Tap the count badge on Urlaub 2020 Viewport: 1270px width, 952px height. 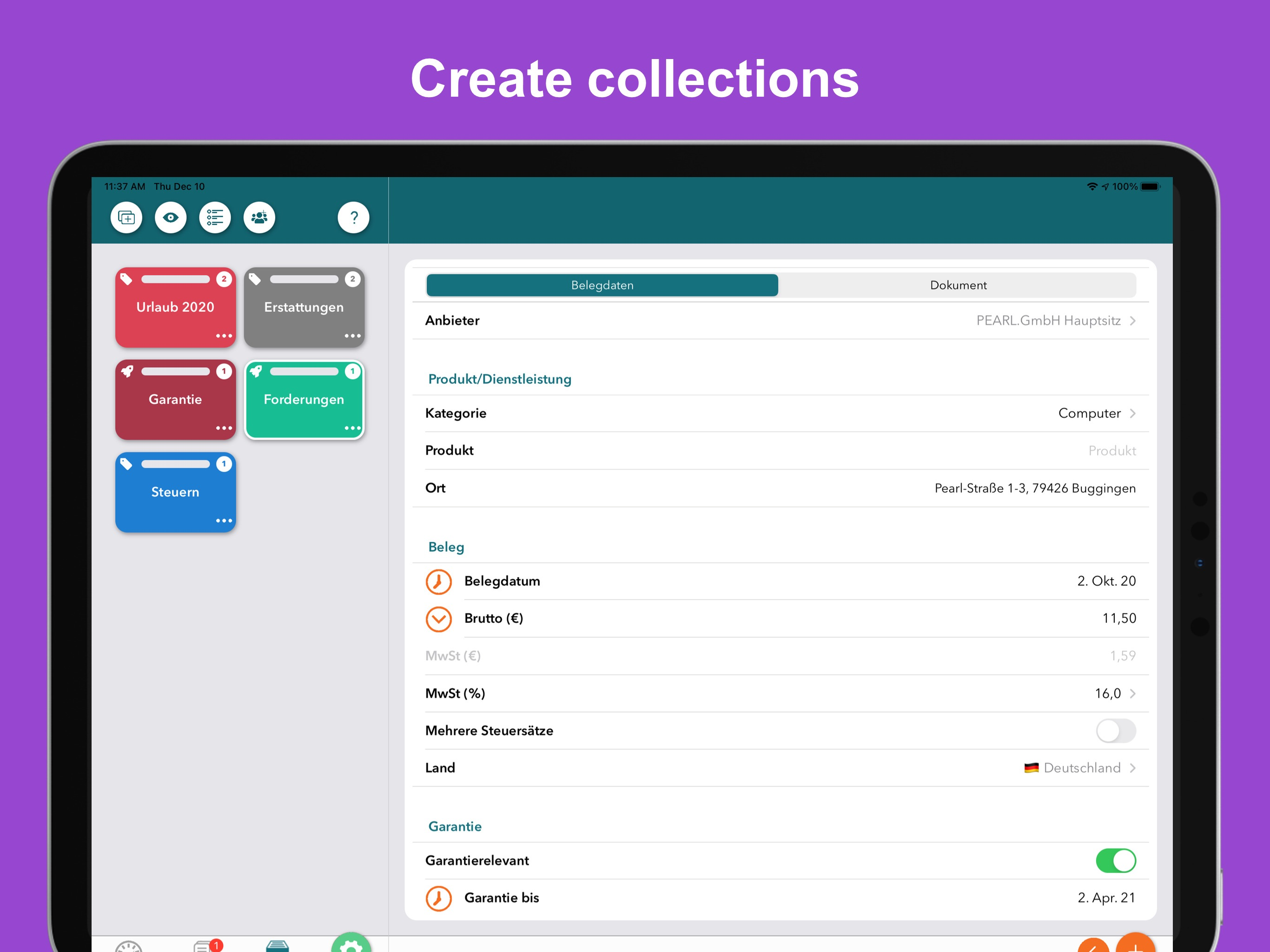point(224,279)
